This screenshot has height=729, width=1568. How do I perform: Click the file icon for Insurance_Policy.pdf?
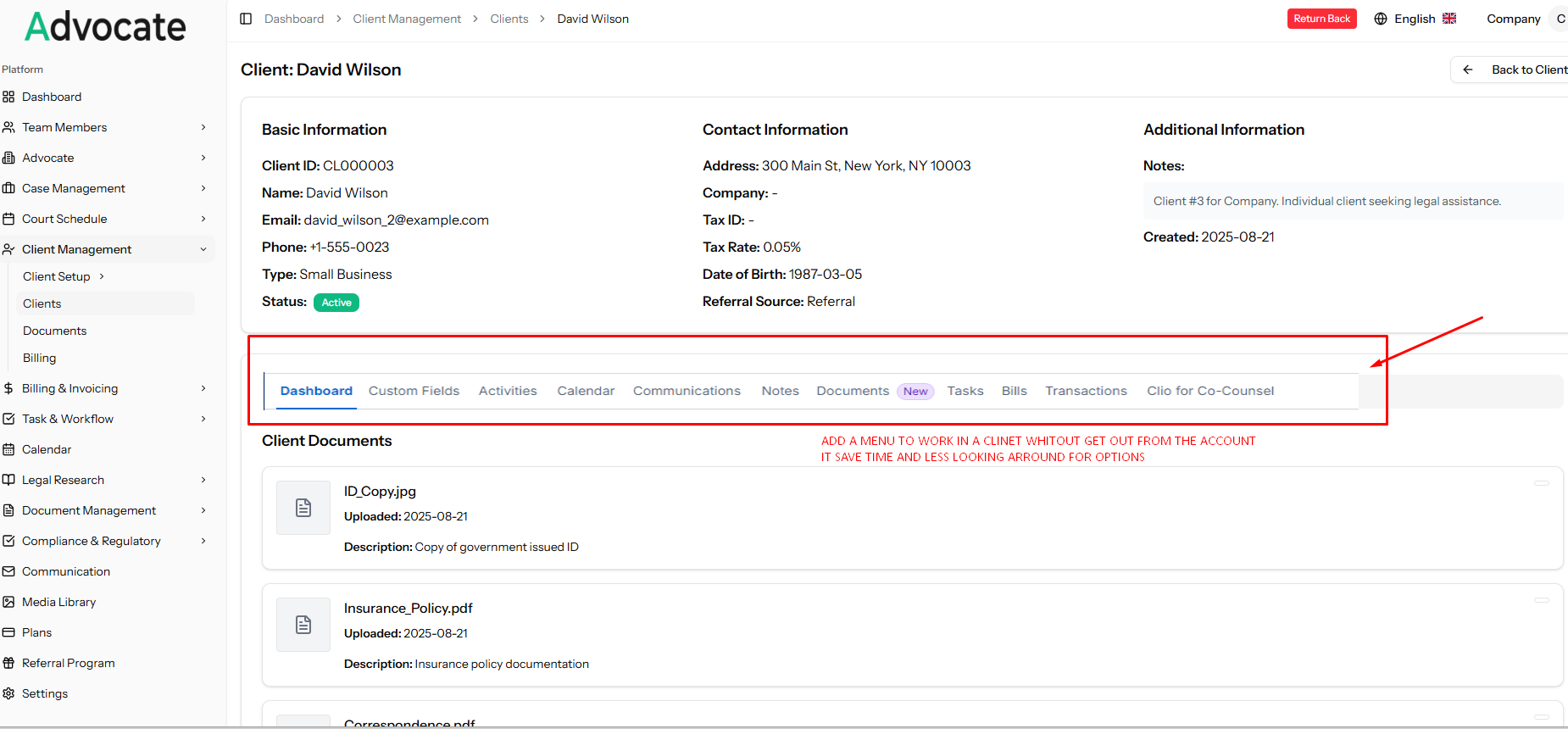tap(303, 625)
